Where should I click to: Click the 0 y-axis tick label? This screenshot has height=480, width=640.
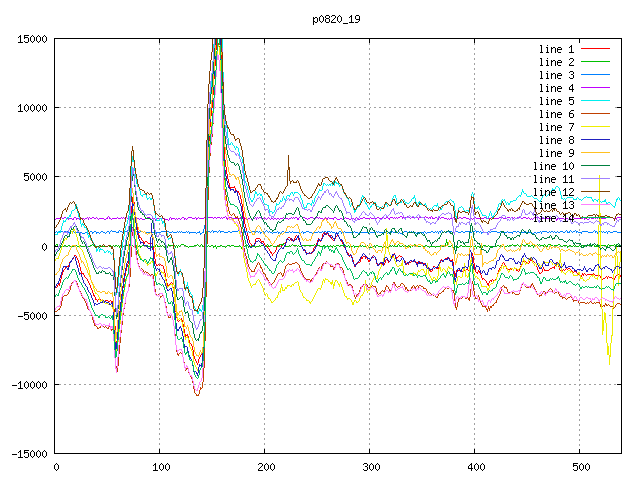click(x=45, y=246)
